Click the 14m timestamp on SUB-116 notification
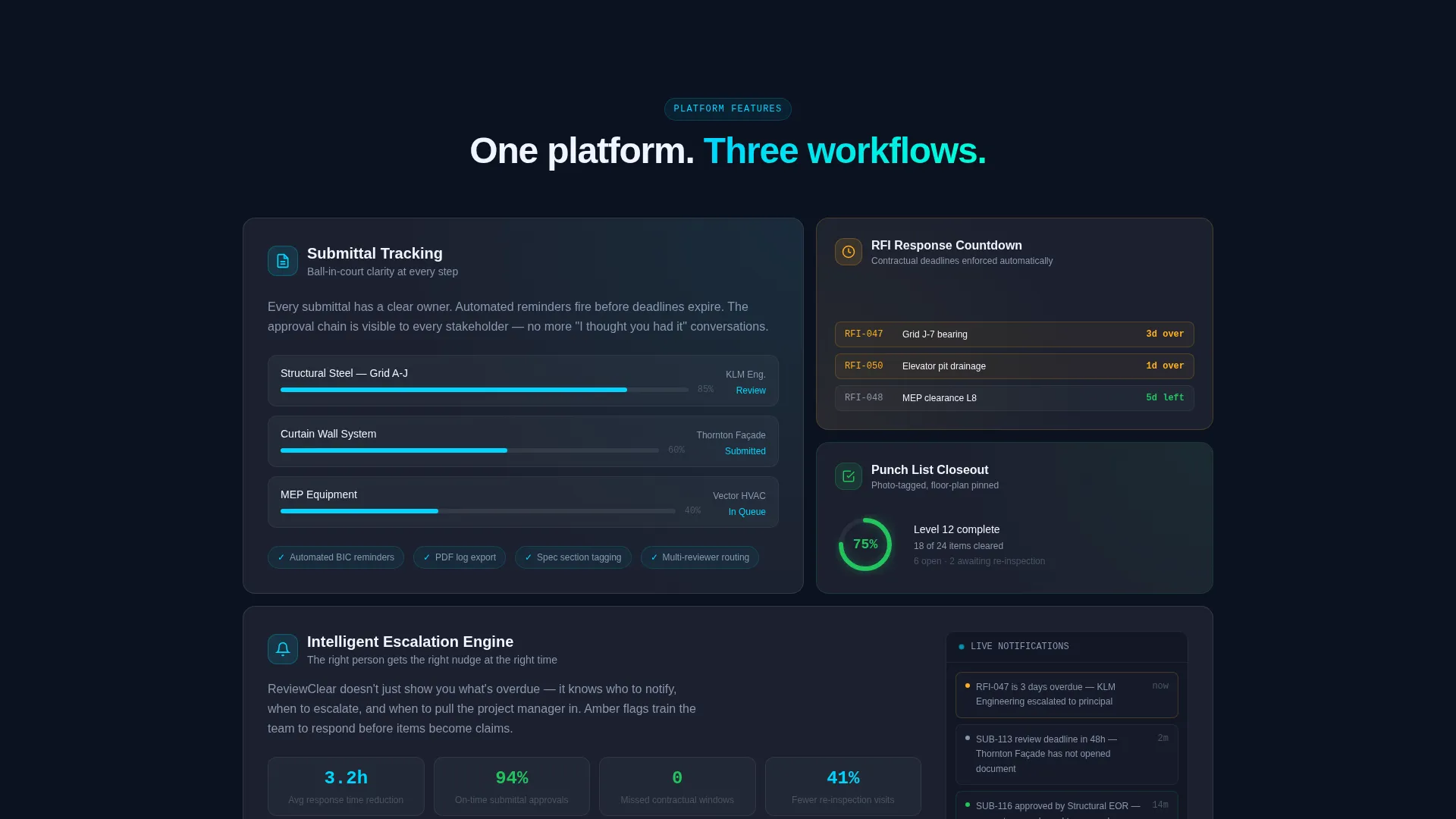The height and width of the screenshot is (819, 1456). [1160, 805]
